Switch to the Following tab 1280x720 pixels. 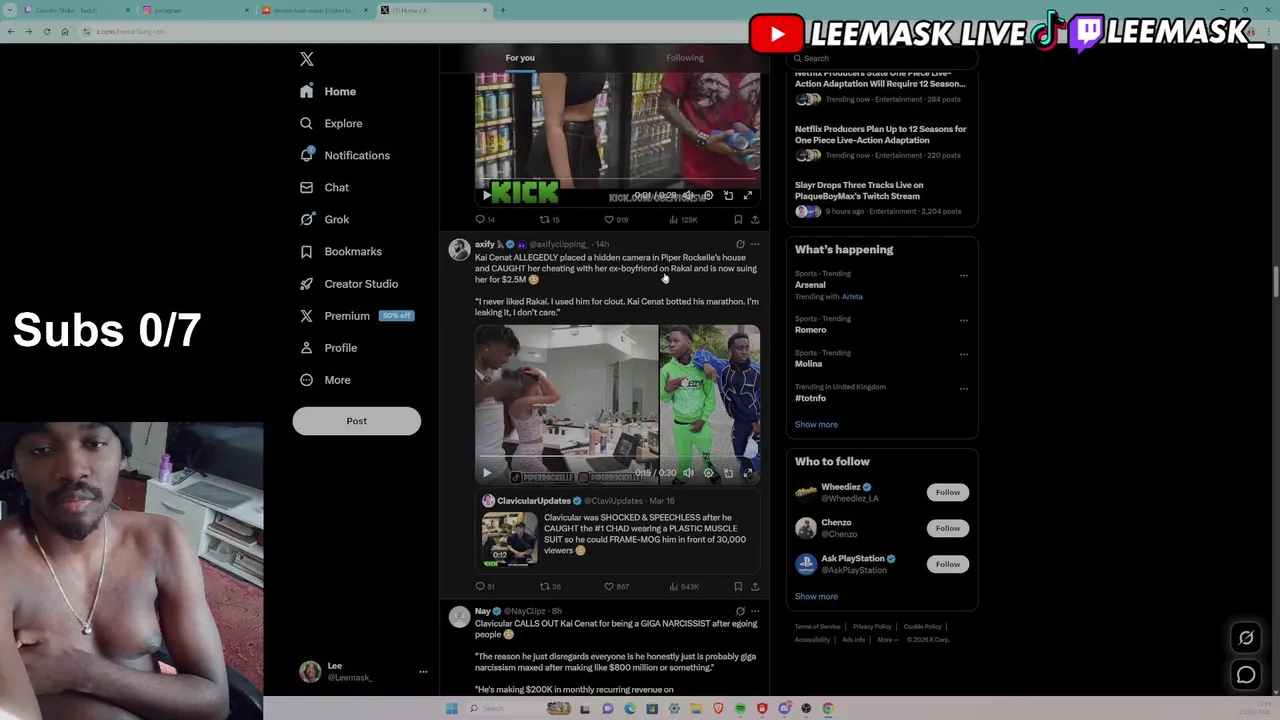click(x=685, y=58)
